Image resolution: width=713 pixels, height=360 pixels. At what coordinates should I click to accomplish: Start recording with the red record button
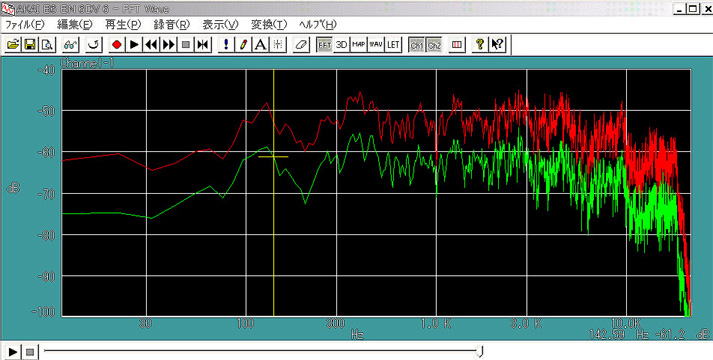tap(117, 45)
